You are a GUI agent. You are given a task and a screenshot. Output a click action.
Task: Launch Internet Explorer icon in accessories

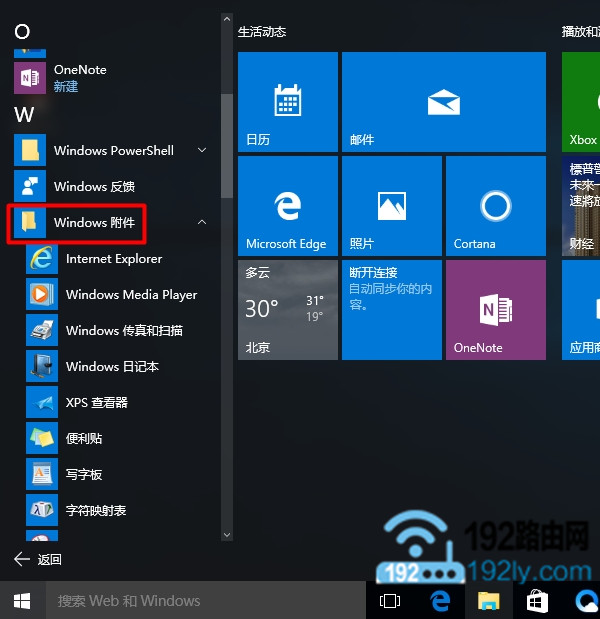coord(42,258)
